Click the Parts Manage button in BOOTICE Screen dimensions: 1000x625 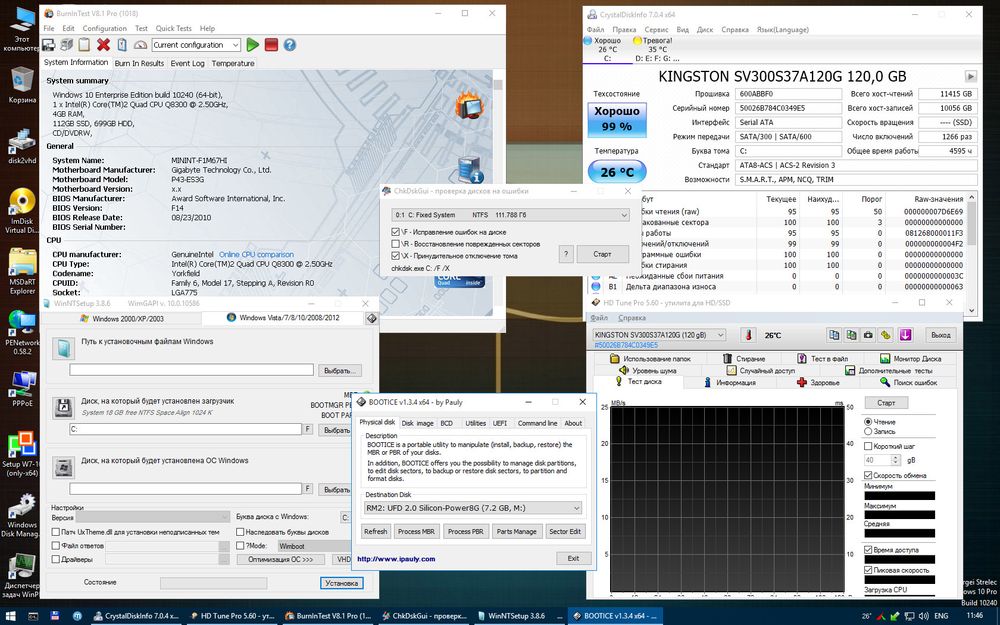[x=517, y=531]
